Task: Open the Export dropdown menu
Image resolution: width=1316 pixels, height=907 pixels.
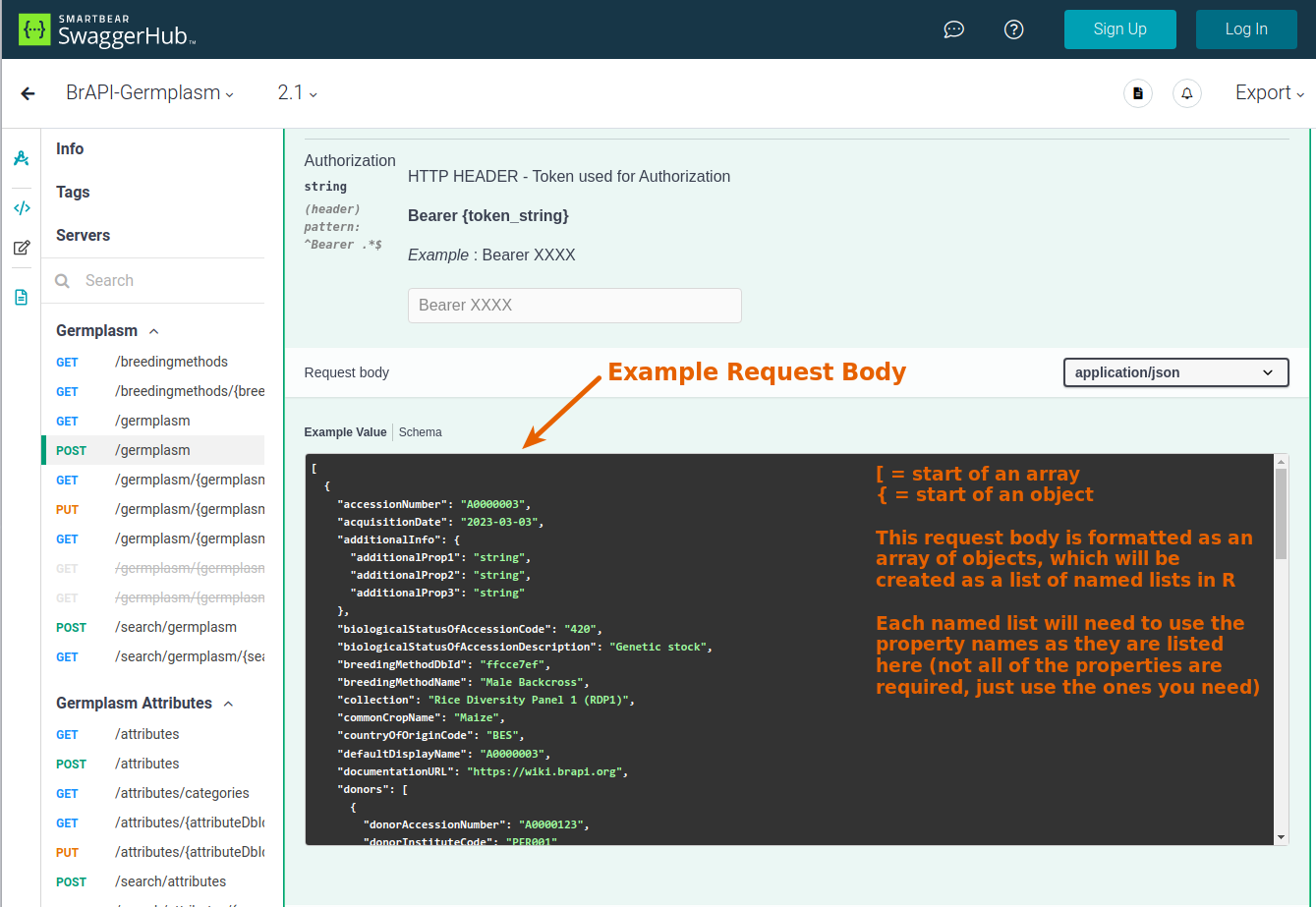Action: 1269,93
